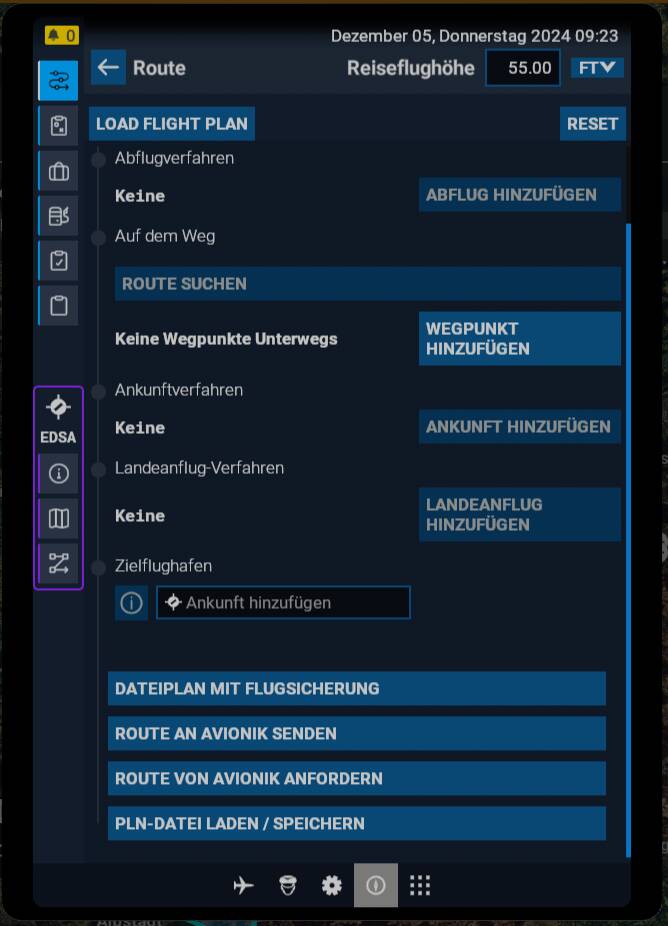The image size is (668, 926).
Task: Click the Landeanflug-Verfahren label
Action: click(x=200, y=468)
